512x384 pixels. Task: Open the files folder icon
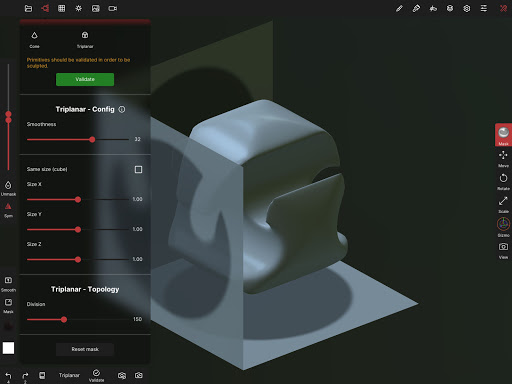pyautogui.click(x=28, y=8)
